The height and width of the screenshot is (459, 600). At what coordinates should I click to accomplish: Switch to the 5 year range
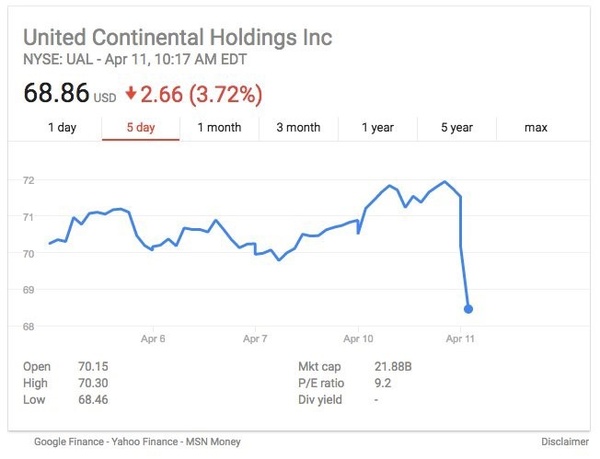pos(456,128)
